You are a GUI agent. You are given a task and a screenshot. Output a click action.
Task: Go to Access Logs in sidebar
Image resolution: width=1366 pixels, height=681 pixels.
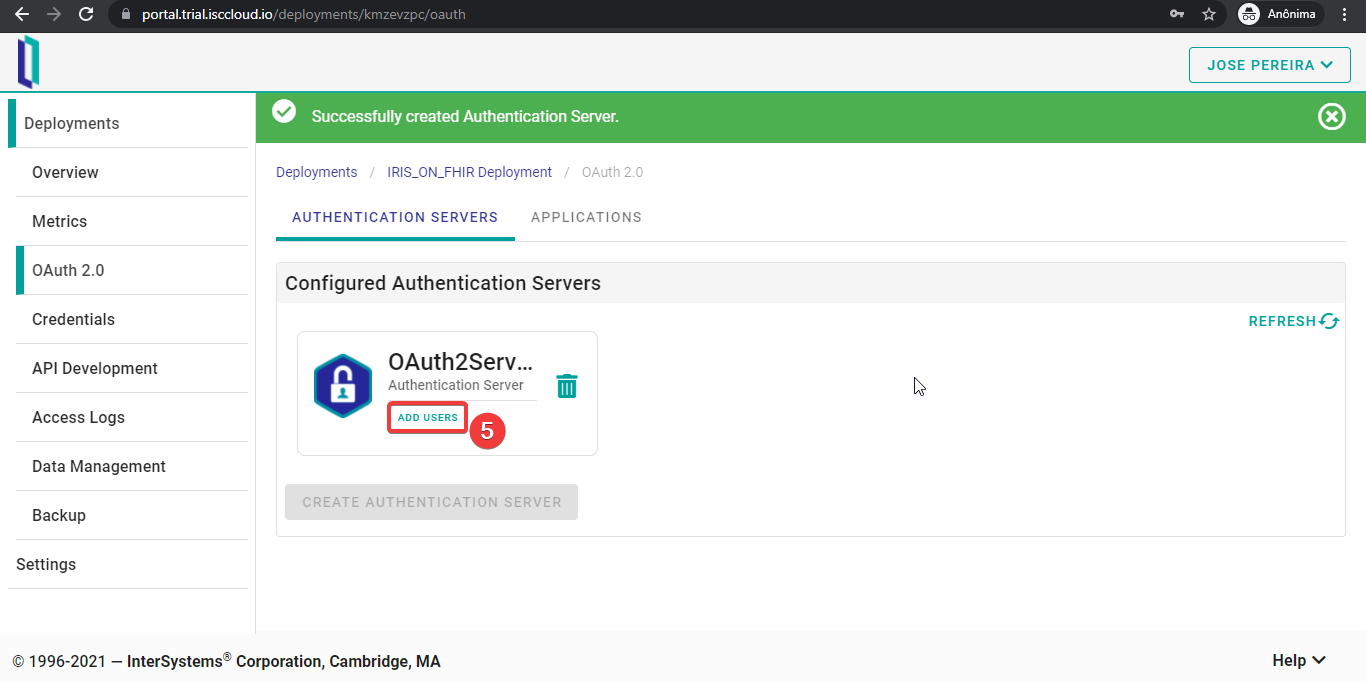pos(132,417)
